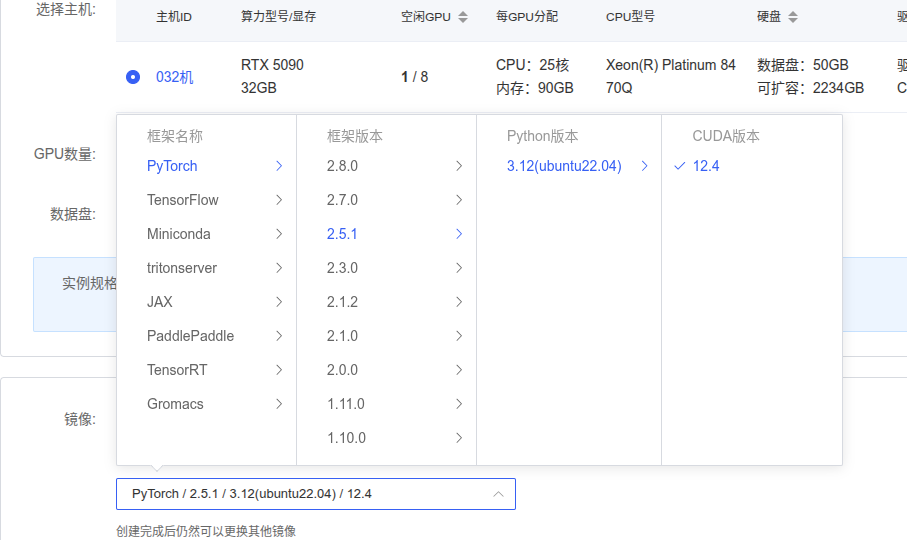Choose framework version 2.0.0
The width and height of the screenshot is (907, 540).
tap(342, 370)
